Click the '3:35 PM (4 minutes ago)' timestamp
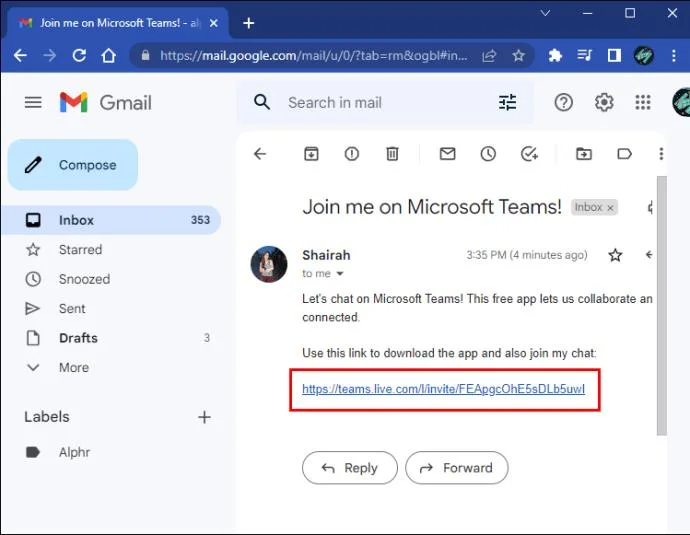The height and width of the screenshot is (535, 690). pyautogui.click(x=527, y=255)
